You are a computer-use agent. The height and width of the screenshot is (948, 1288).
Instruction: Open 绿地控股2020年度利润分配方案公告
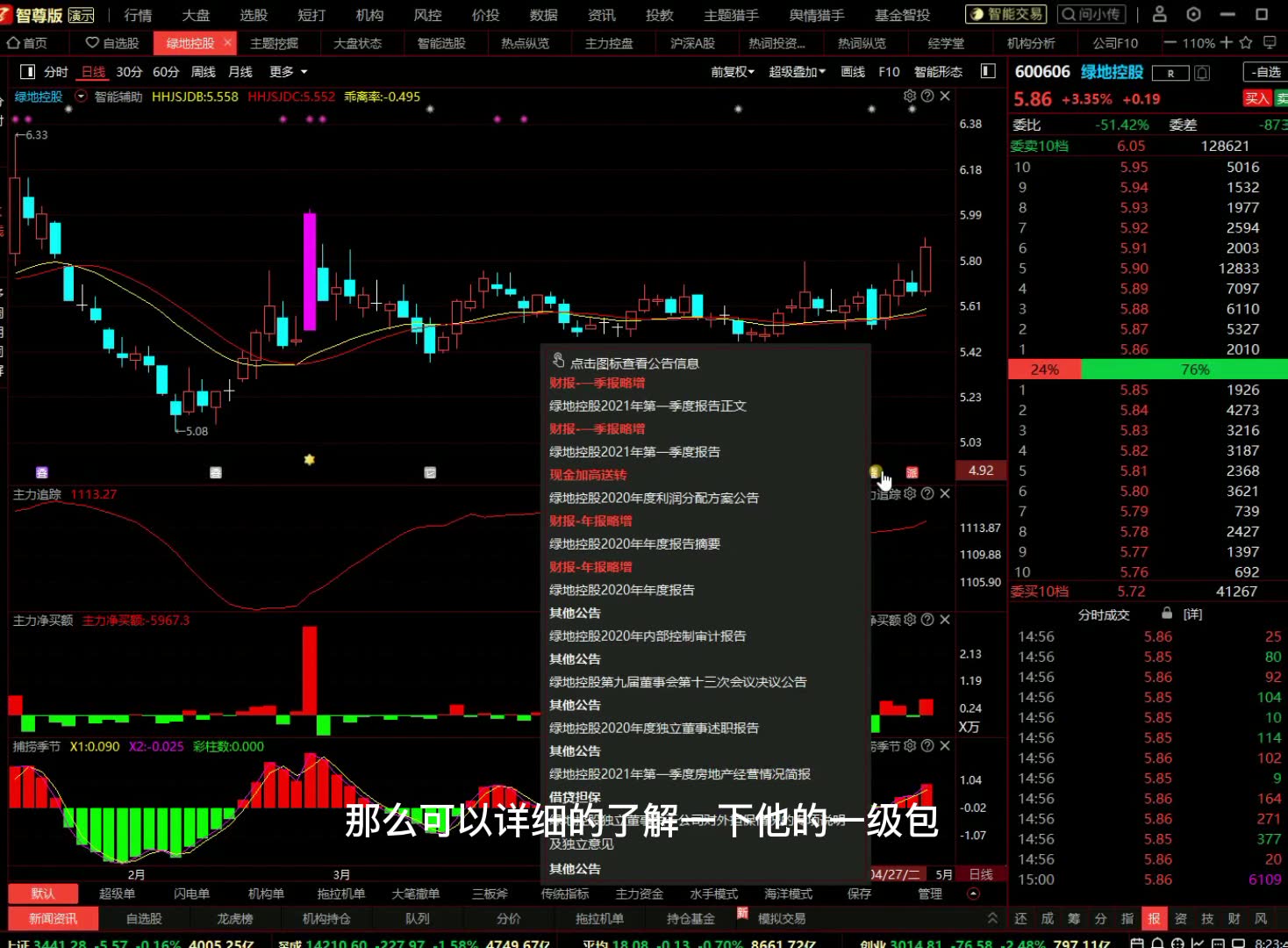[x=654, y=498]
